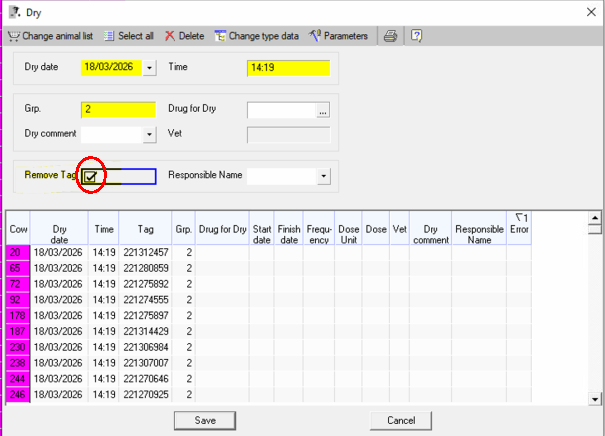This screenshot has width=605, height=436.
Task: Click tag cell 221270646
Action: pos(145,379)
